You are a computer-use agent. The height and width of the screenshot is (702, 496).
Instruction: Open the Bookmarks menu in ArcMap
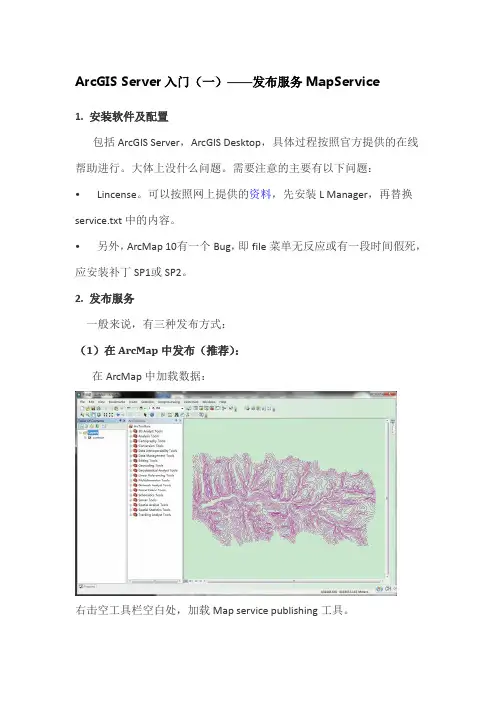pyautogui.click(x=117, y=402)
